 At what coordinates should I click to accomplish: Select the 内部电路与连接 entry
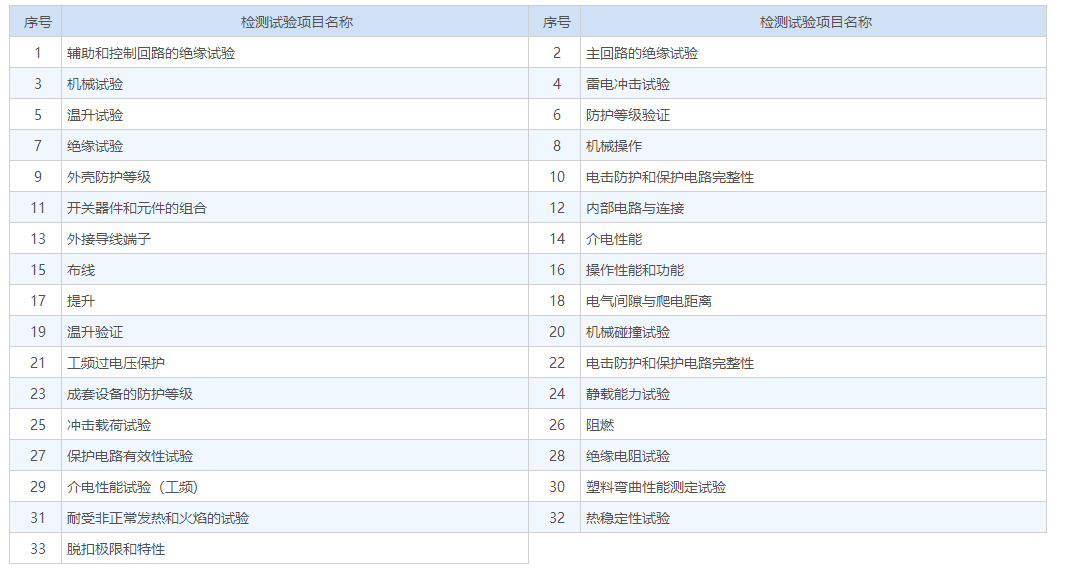(635, 208)
